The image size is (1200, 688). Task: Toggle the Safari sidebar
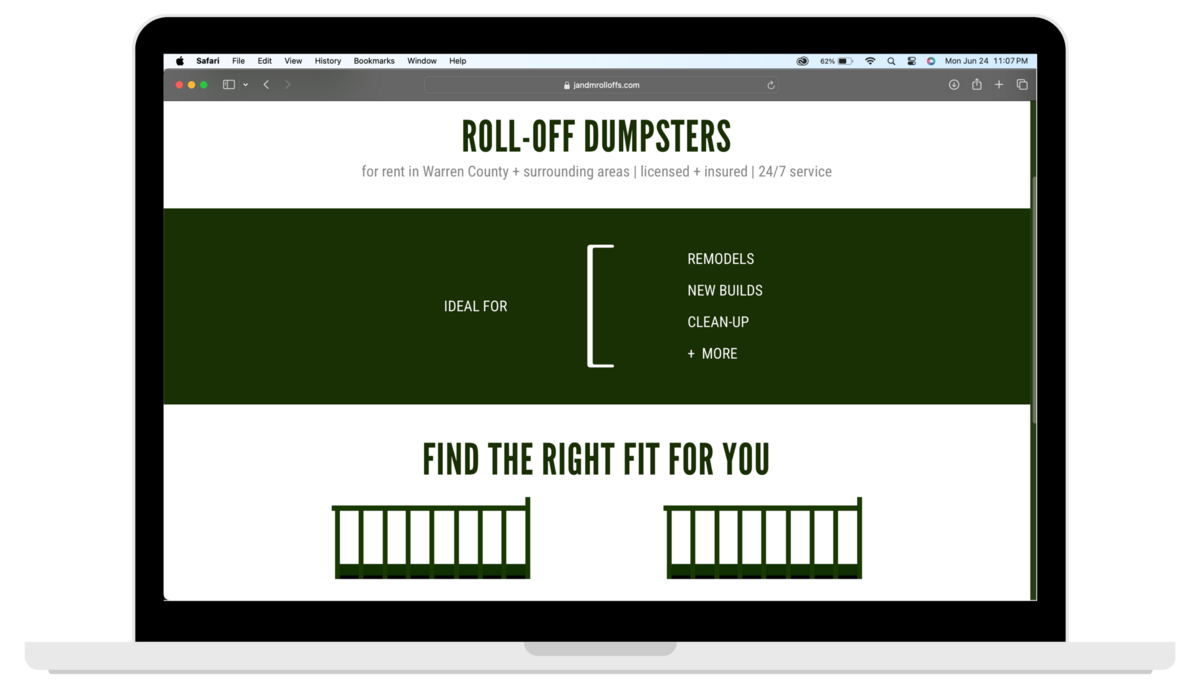(x=229, y=85)
